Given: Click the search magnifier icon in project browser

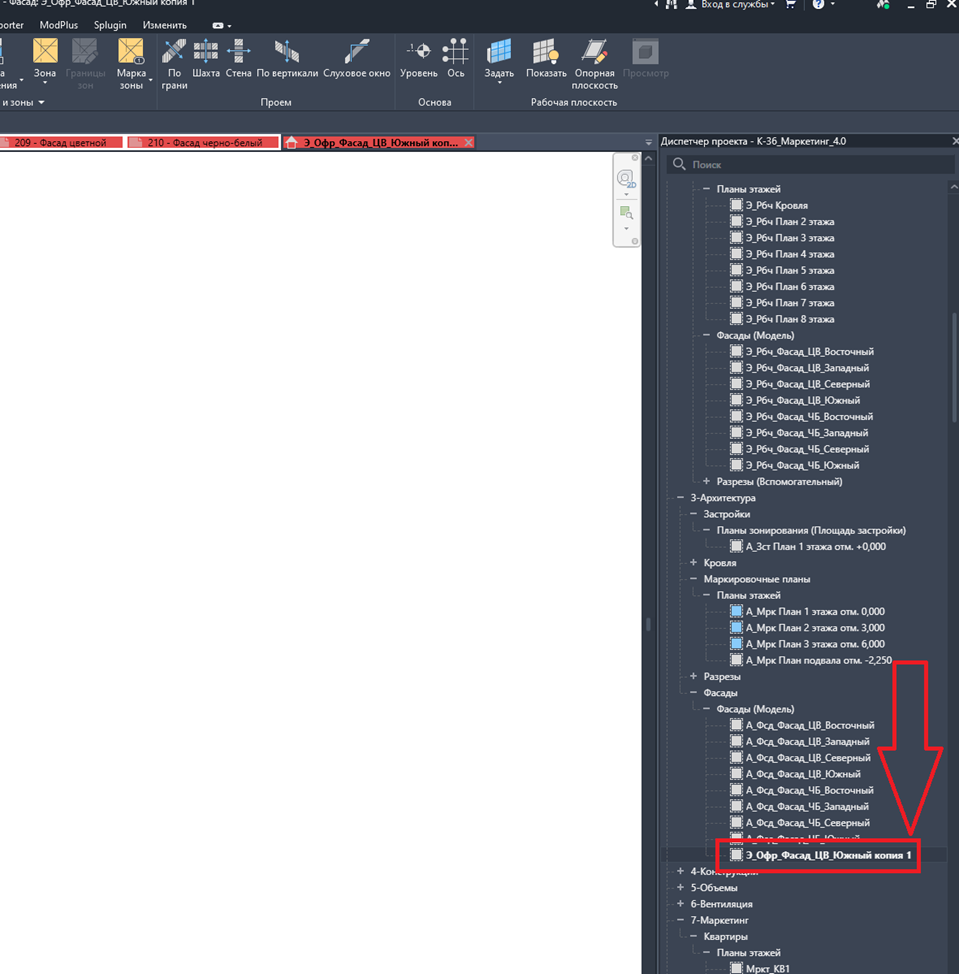Looking at the screenshot, I should pyautogui.click(x=679, y=164).
